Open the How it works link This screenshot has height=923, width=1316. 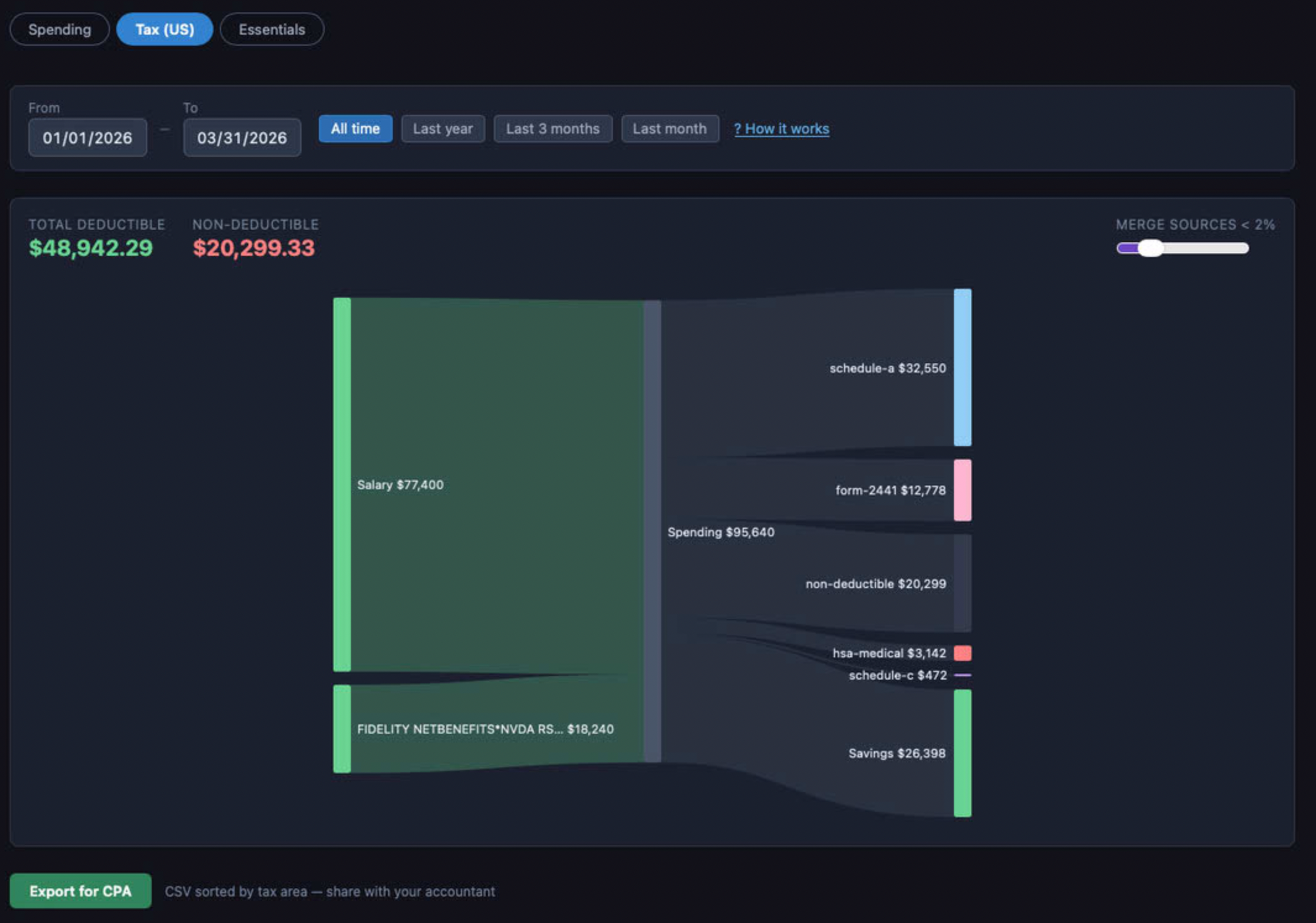click(x=782, y=129)
